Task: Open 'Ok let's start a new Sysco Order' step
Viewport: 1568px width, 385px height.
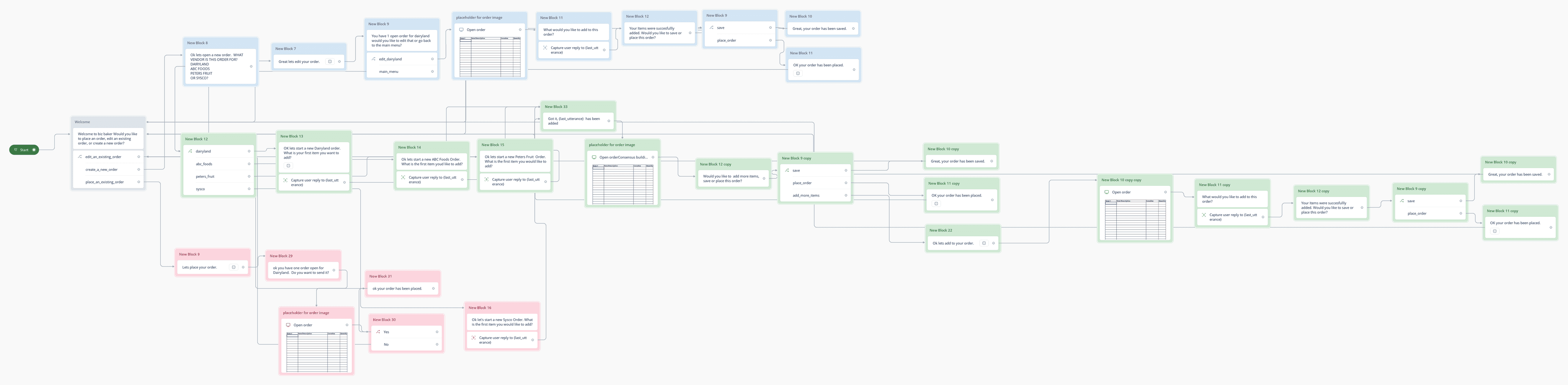Action: point(502,322)
